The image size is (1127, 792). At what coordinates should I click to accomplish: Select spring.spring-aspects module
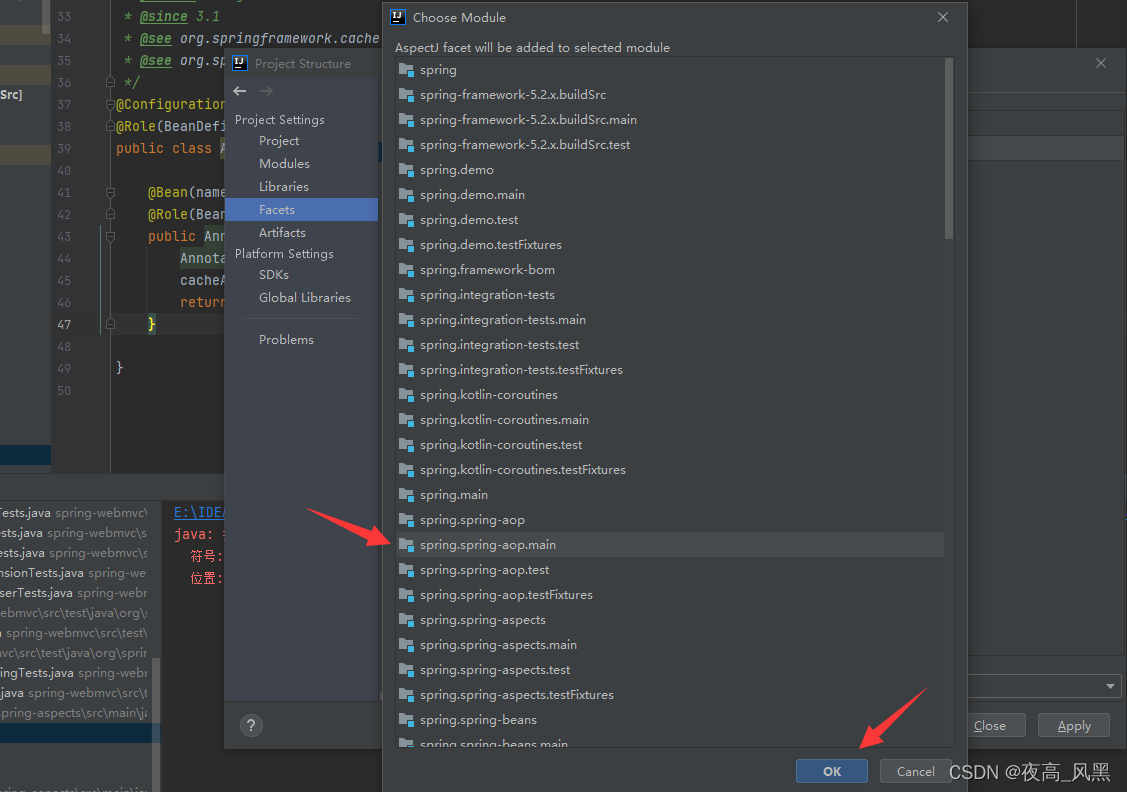(x=669, y=620)
